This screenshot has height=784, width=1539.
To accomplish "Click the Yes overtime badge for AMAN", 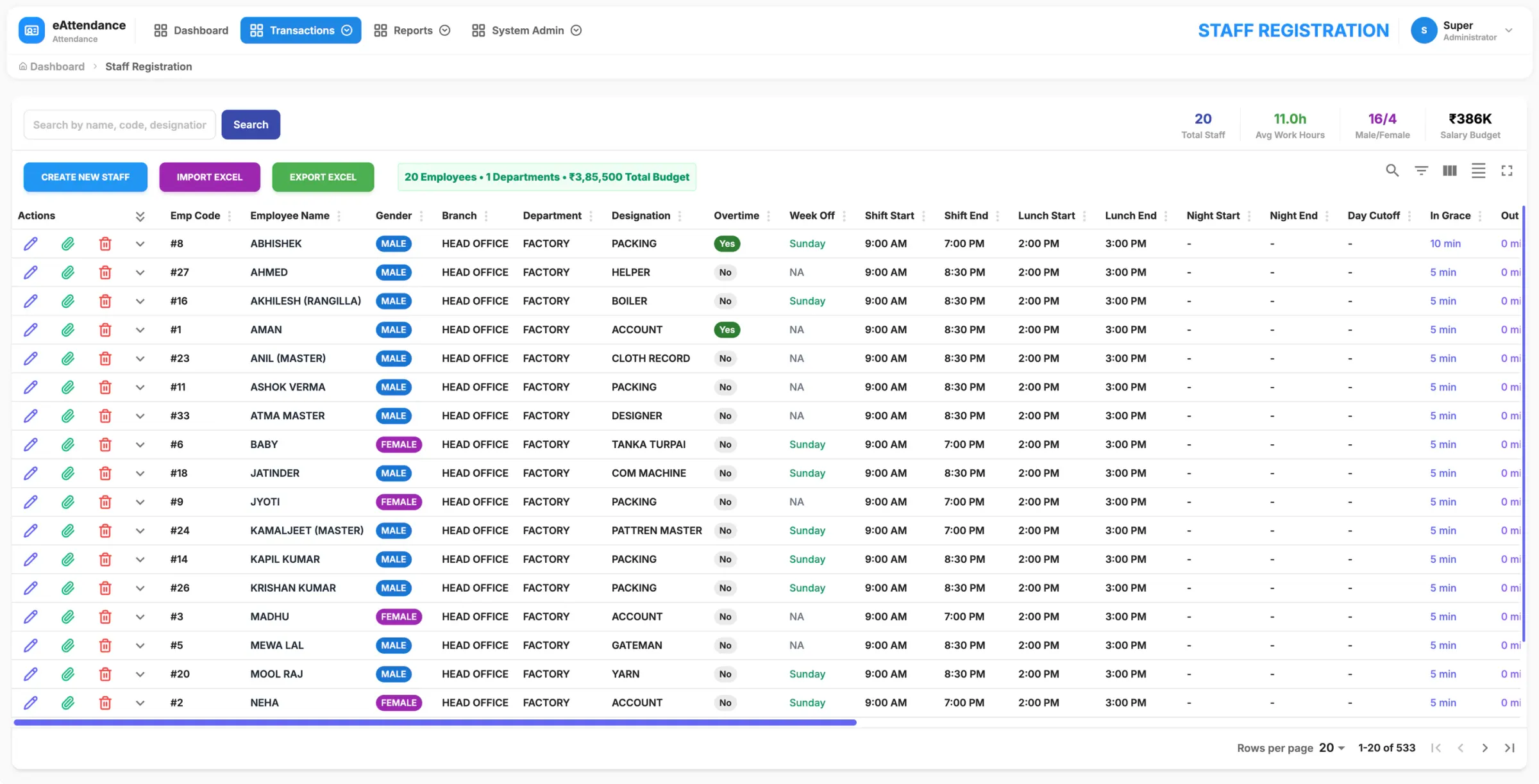I will tap(727, 329).
